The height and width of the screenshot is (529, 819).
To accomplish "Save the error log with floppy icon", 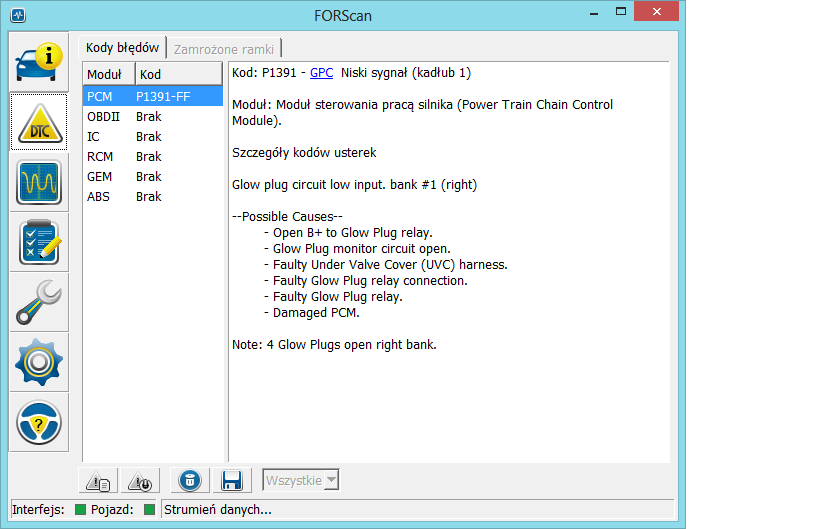I will (x=232, y=481).
